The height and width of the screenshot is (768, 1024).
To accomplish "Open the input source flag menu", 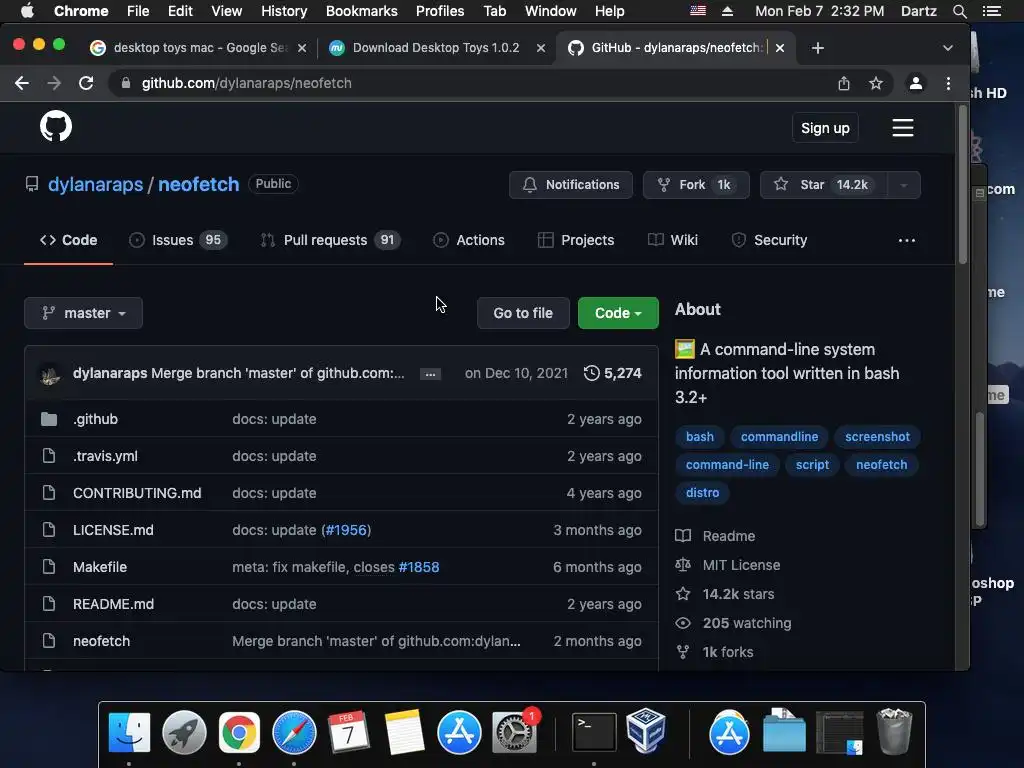I will click(698, 11).
